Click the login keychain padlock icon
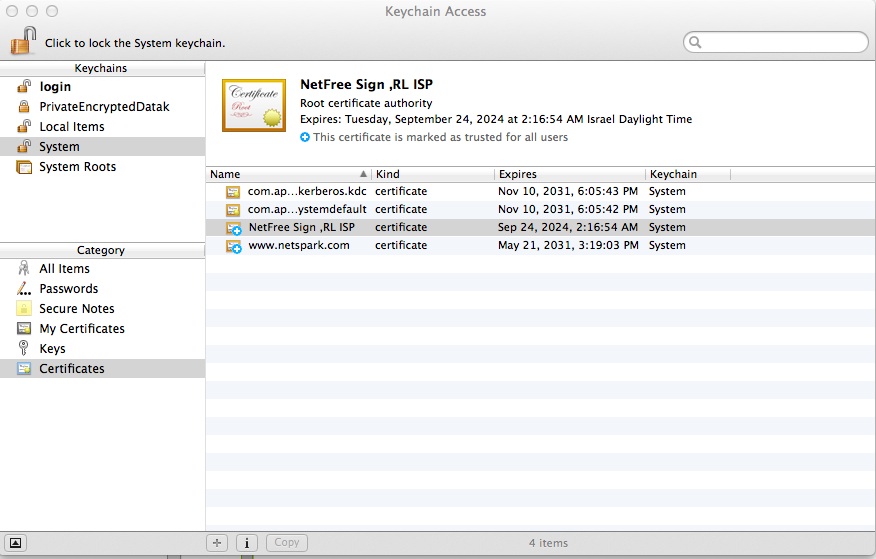 [24, 86]
